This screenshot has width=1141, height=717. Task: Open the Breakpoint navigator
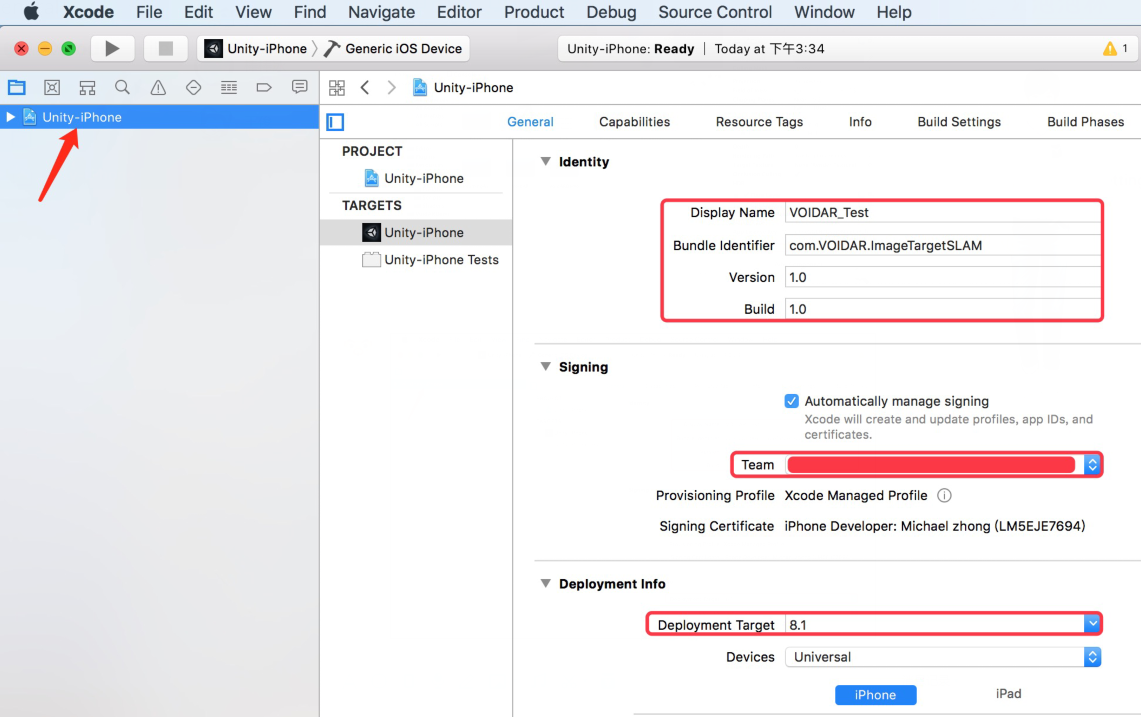pyautogui.click(x=264, y=87)
